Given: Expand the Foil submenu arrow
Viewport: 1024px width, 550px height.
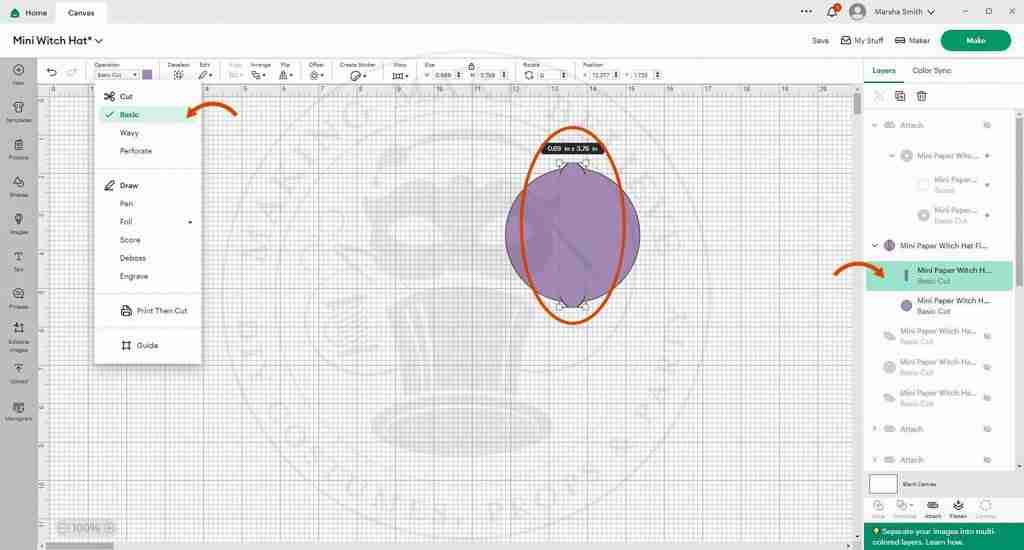Looking at the screenshot, I should [190, 222].
